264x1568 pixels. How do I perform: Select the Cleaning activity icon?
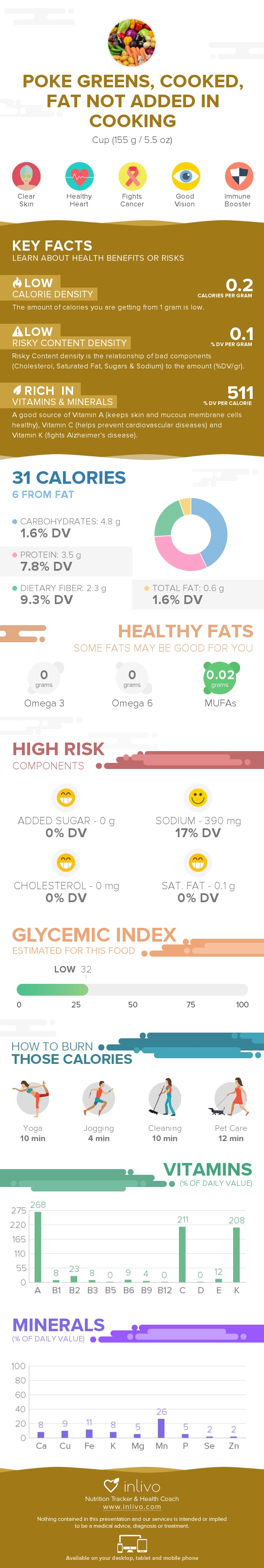(x=164, y=1097)
